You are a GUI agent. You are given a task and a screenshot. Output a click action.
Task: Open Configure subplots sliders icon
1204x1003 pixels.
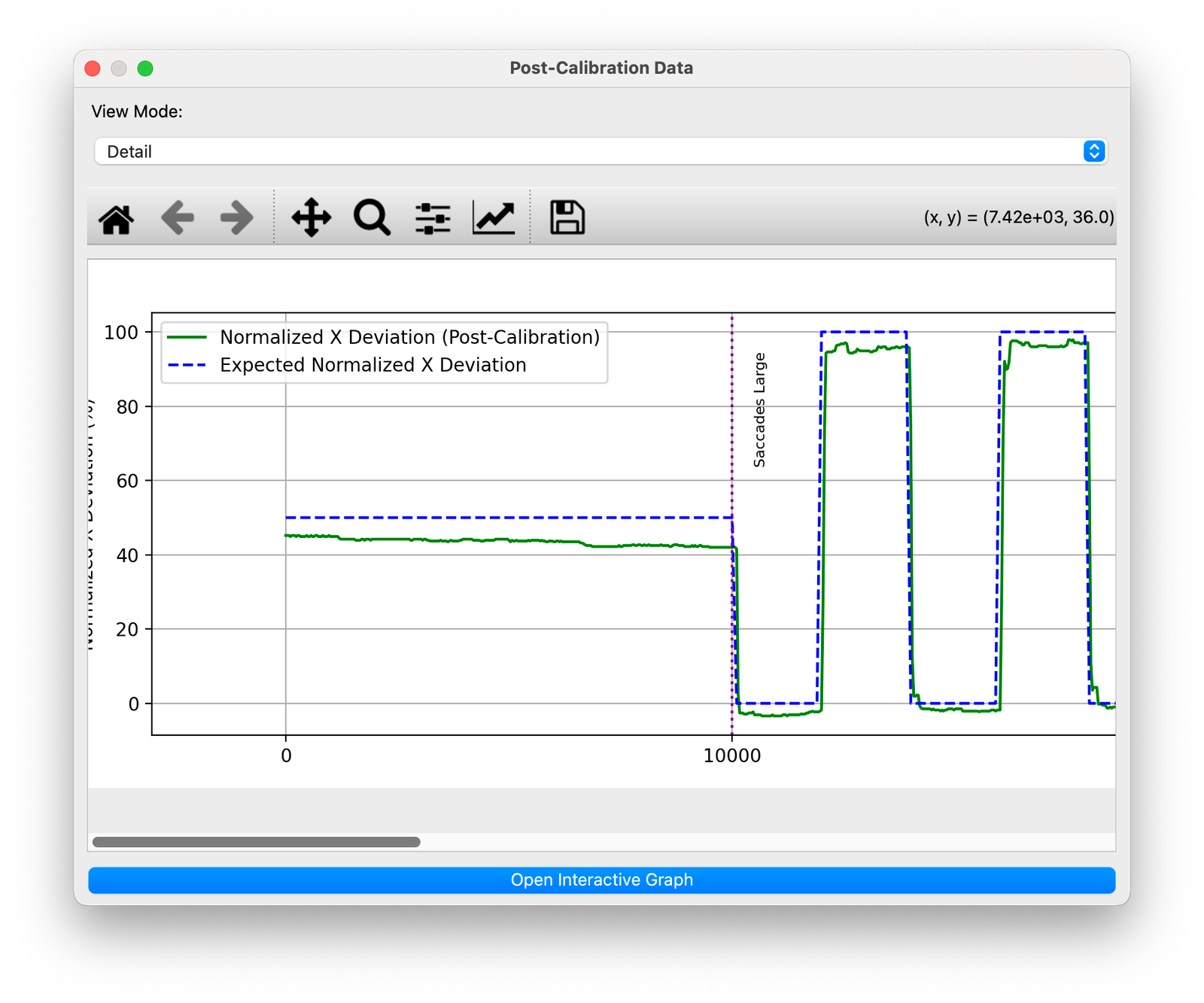433,218
